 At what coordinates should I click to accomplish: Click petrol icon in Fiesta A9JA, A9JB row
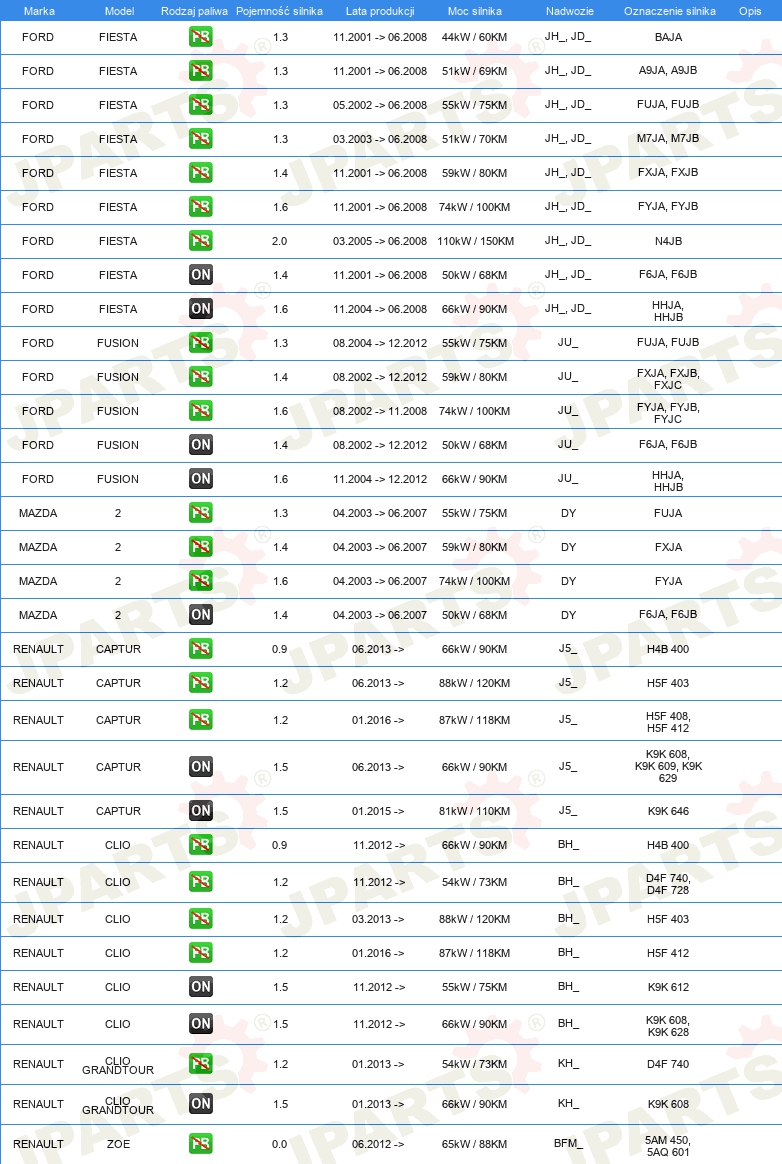point(201,71)
